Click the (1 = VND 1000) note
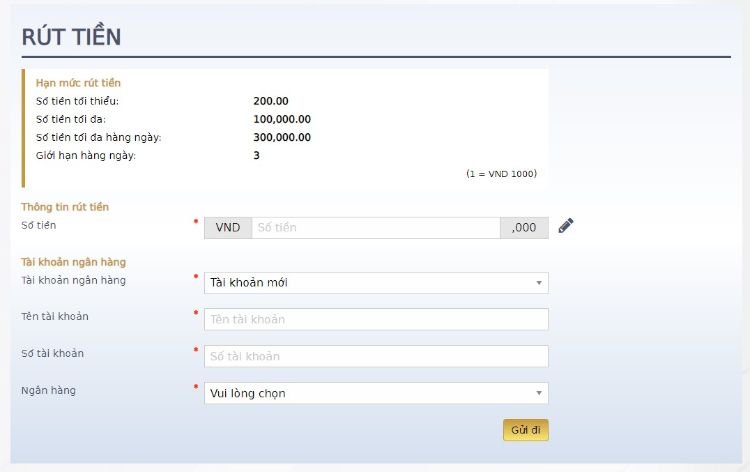The image size is (750, 472). coord(501,174)
